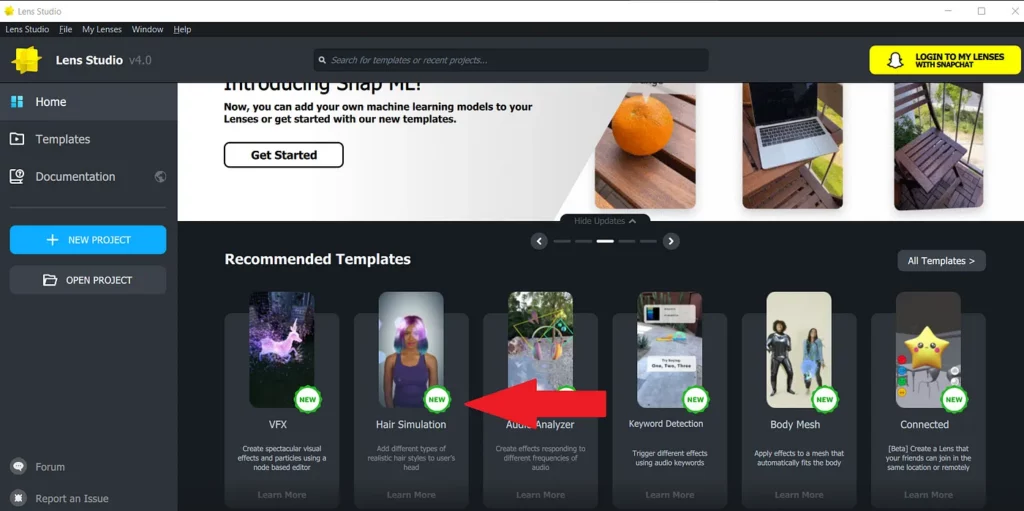
Task: Click the globe icon next to Documentation
Action: pyautogui.click(x=160, y=176)
